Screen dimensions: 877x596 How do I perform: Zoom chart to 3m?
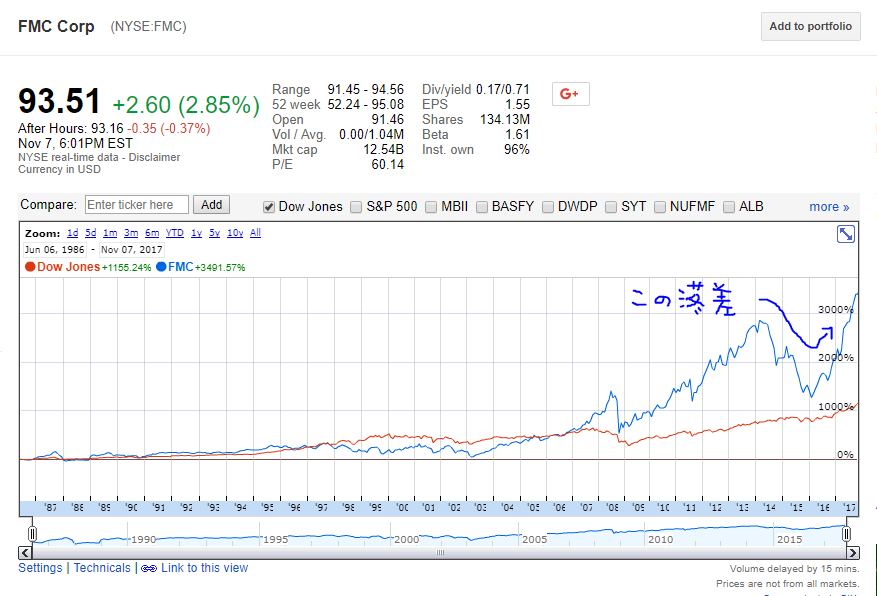tap(131, 233)
